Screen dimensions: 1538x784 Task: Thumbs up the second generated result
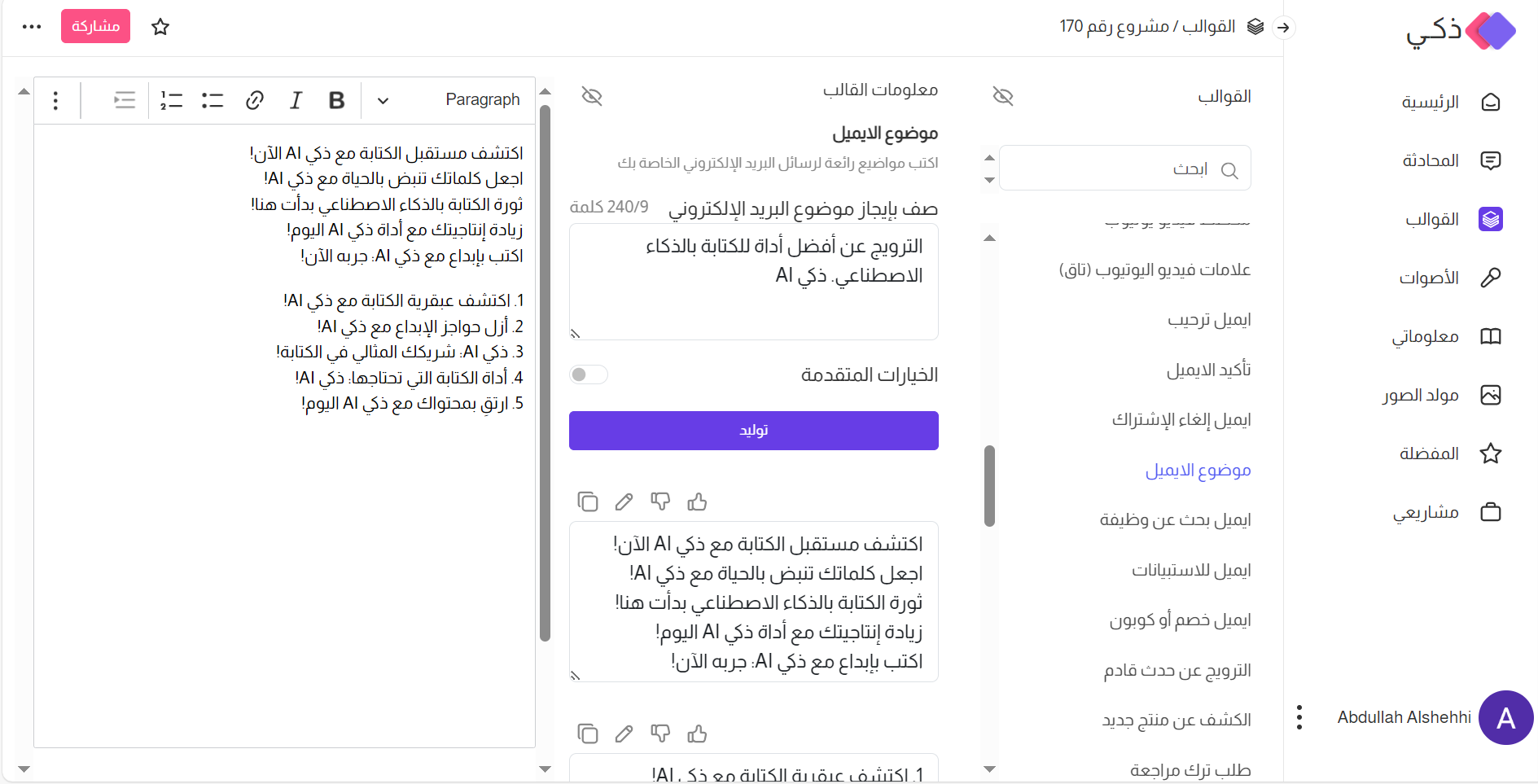[x=697, y=734]
